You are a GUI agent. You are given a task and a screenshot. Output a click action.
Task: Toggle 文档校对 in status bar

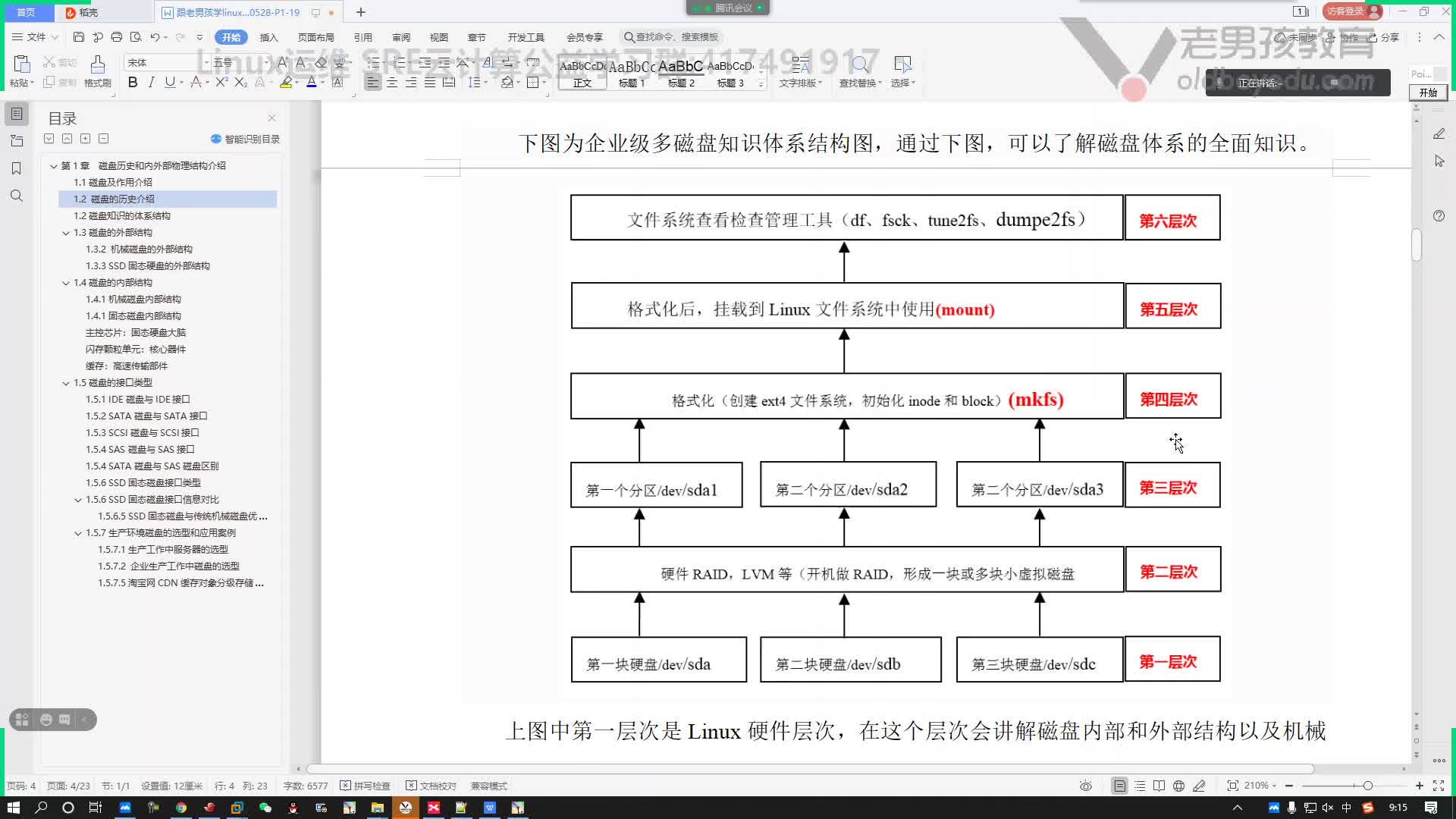pos(431,786)
